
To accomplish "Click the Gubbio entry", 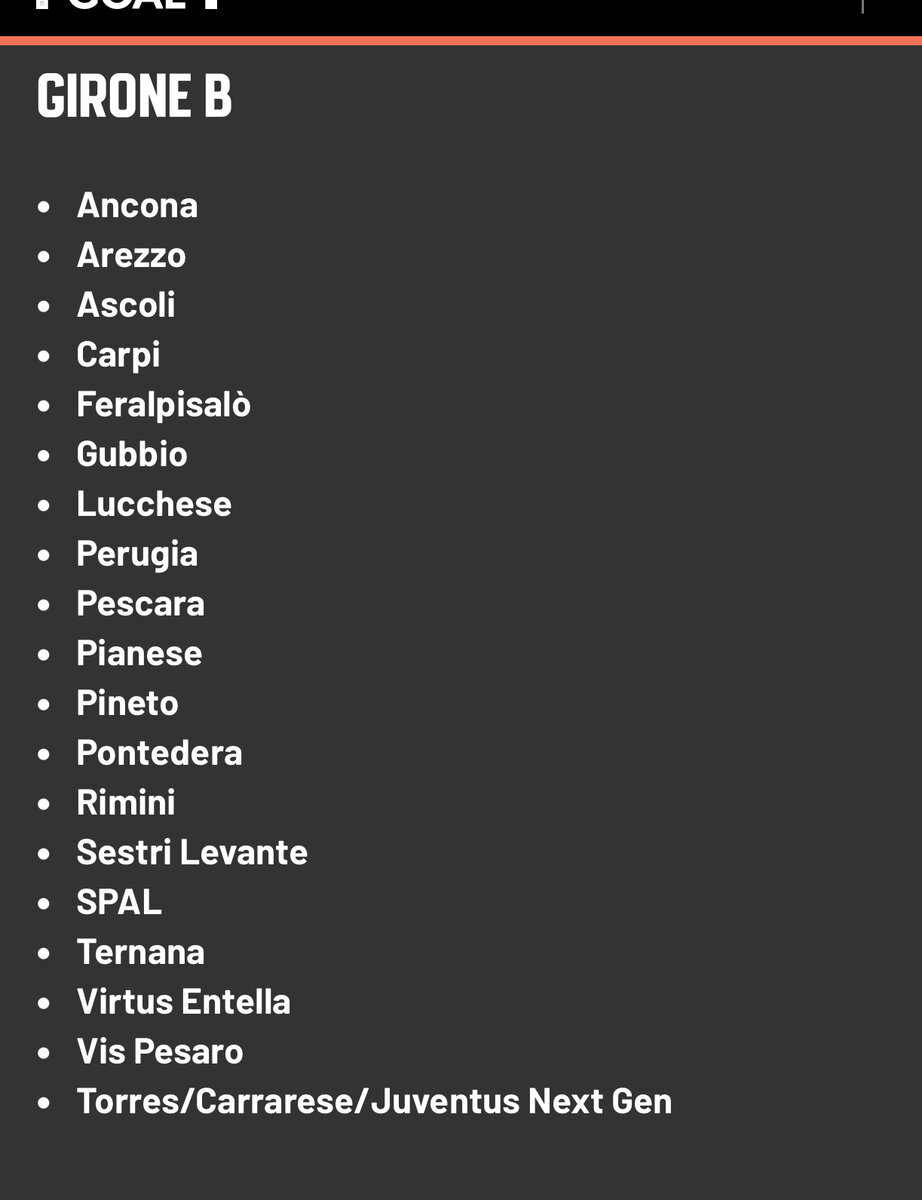I will (x=132, y=454).
